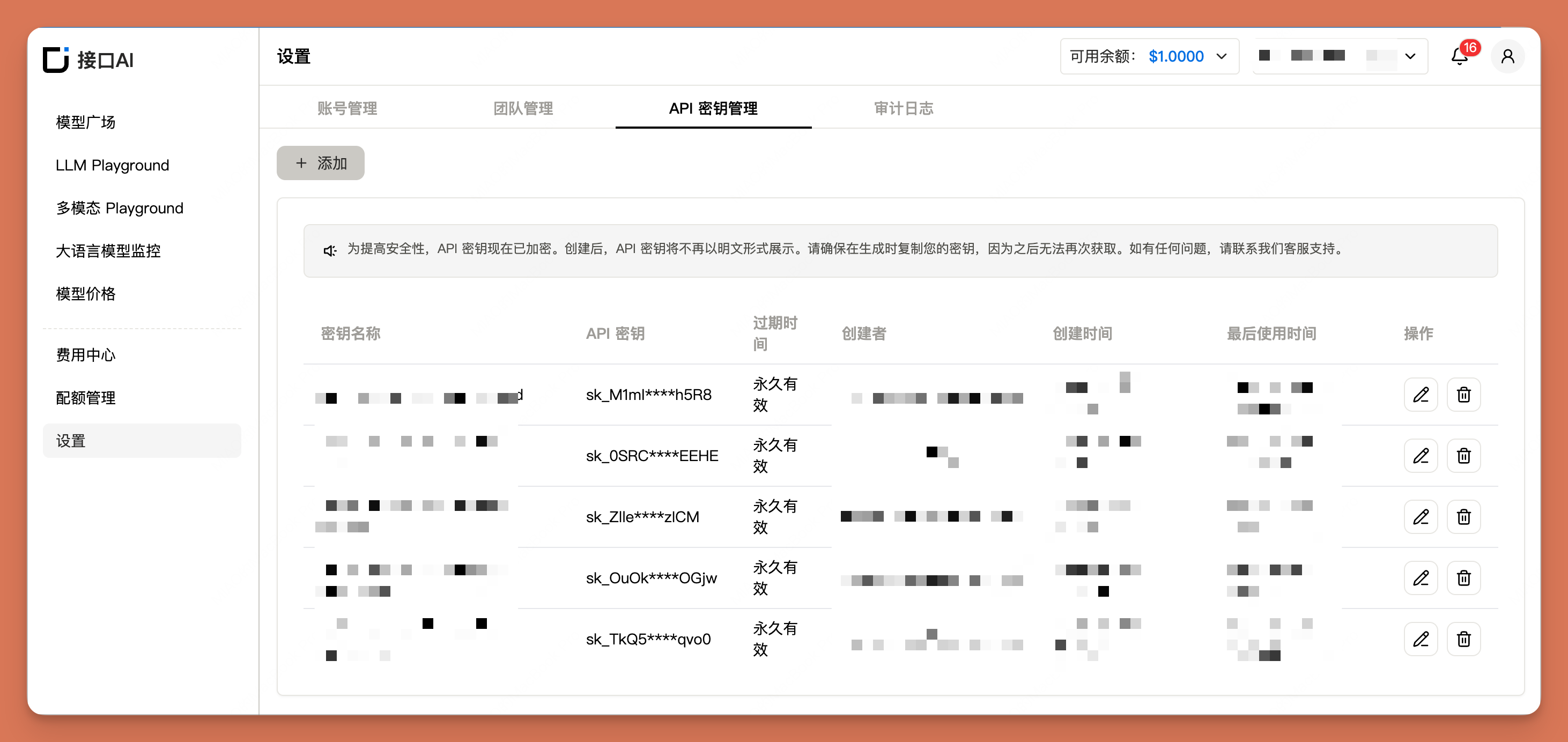The image size is (1568, 742).
Task: Click the speaker icon in the security notice
Action: pyautogui.click(x=329, y=250)
